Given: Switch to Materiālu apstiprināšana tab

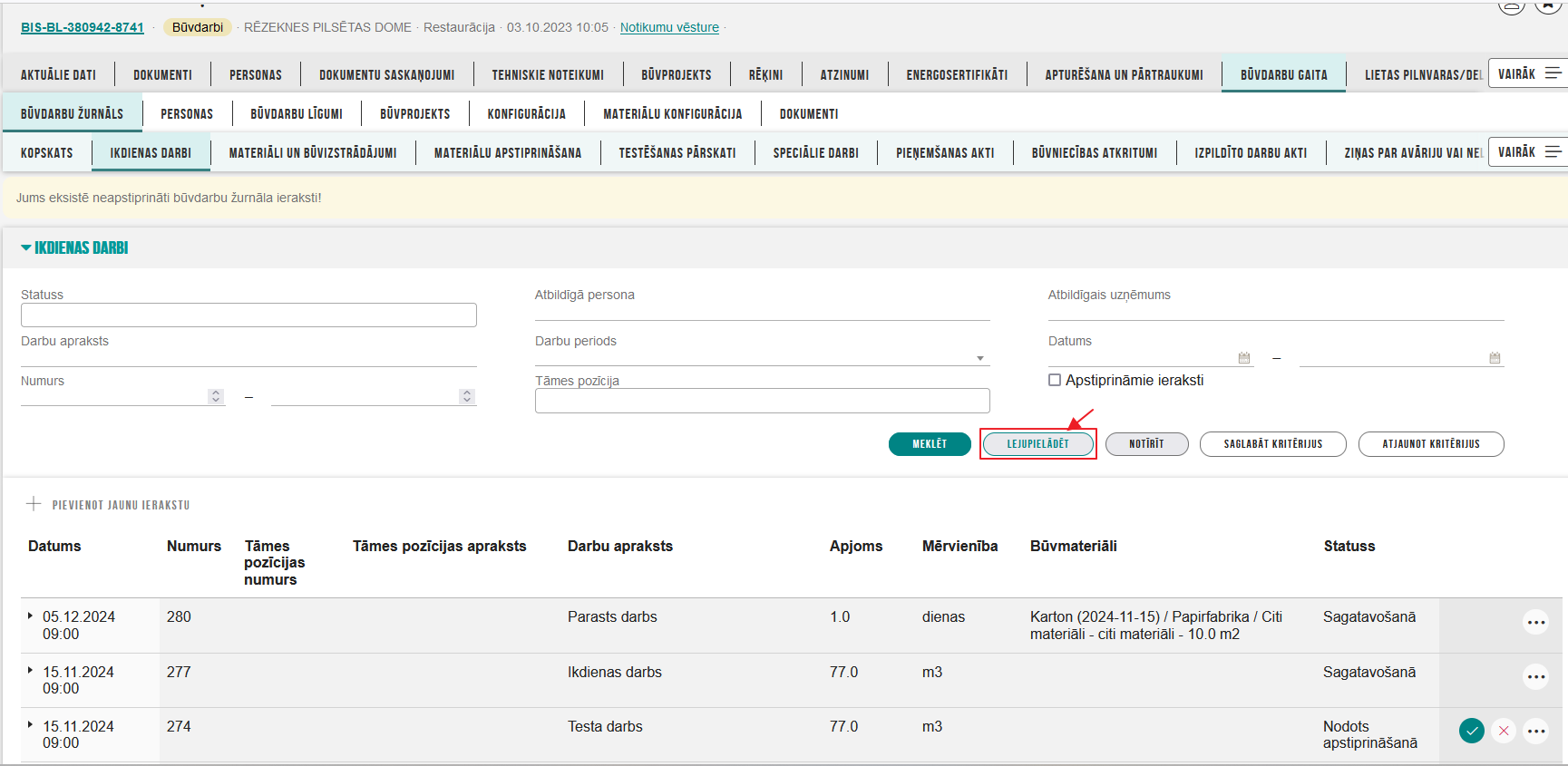Looking at the screenshot, I should 508,152.
